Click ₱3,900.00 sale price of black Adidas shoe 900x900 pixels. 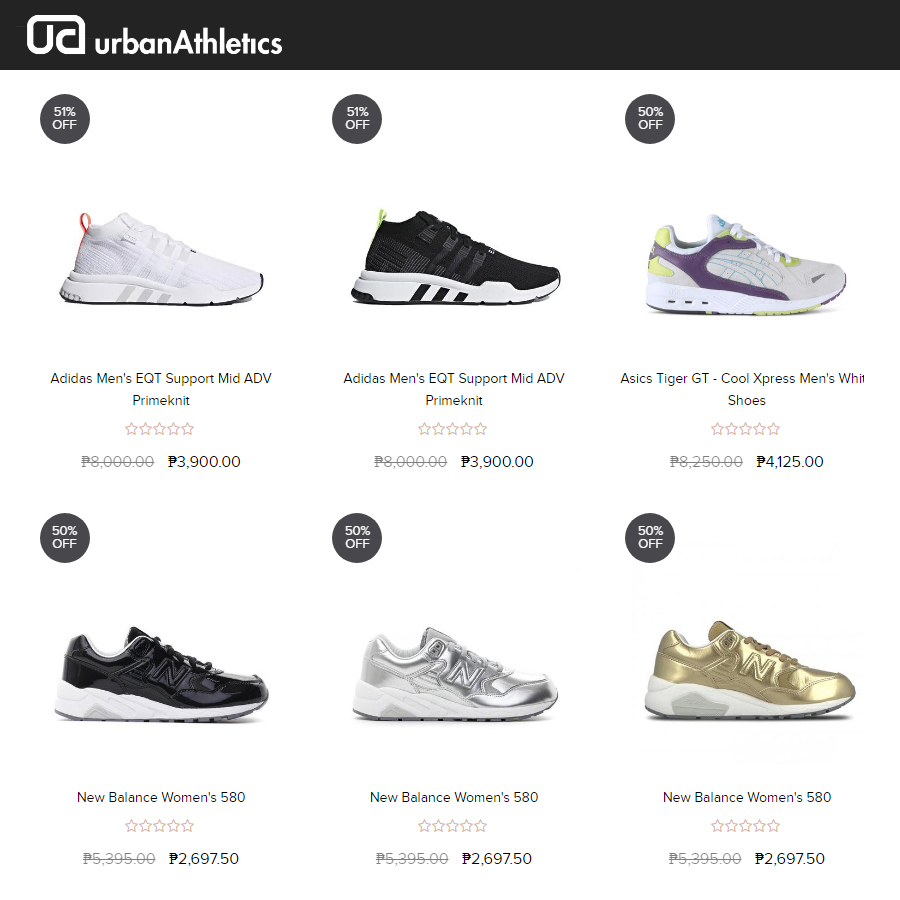coord(497,462)
